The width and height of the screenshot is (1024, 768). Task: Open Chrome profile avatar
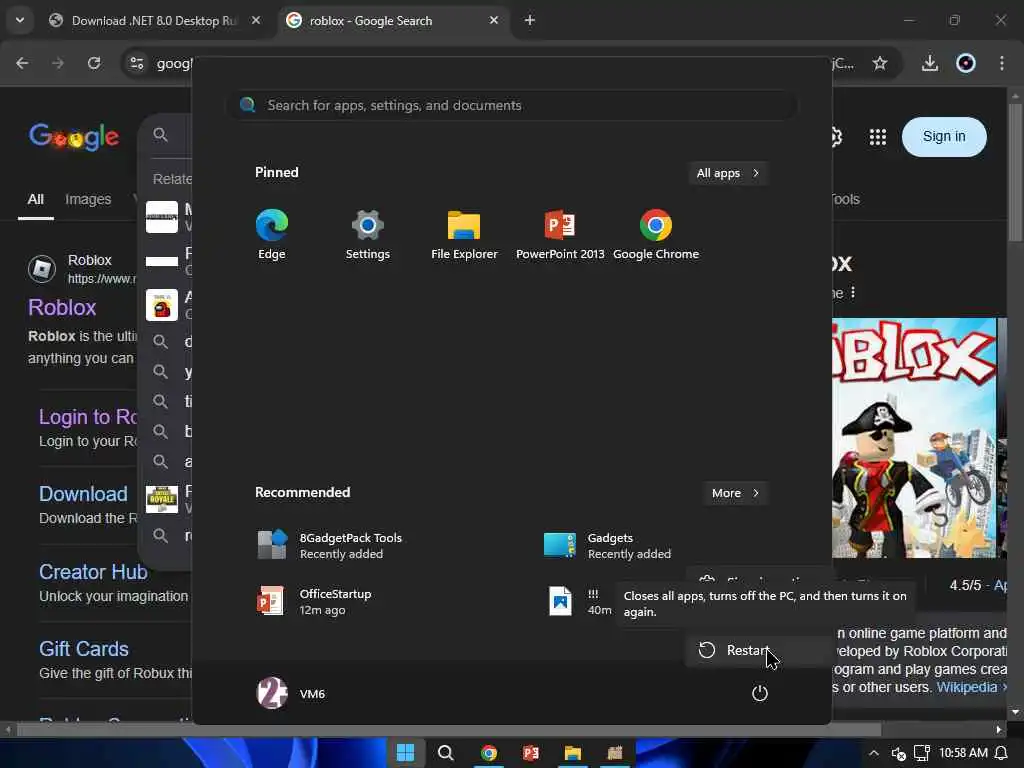(x=966, y=63)
